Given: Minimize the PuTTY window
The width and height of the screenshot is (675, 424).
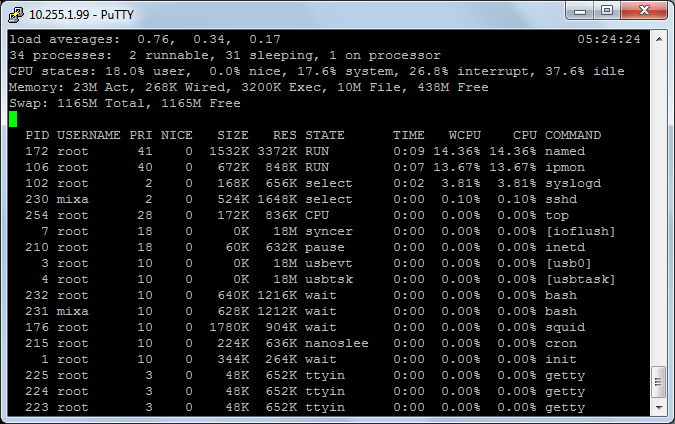Looking at the screenshot, I should pyautogui.click(x=579, y=11).
